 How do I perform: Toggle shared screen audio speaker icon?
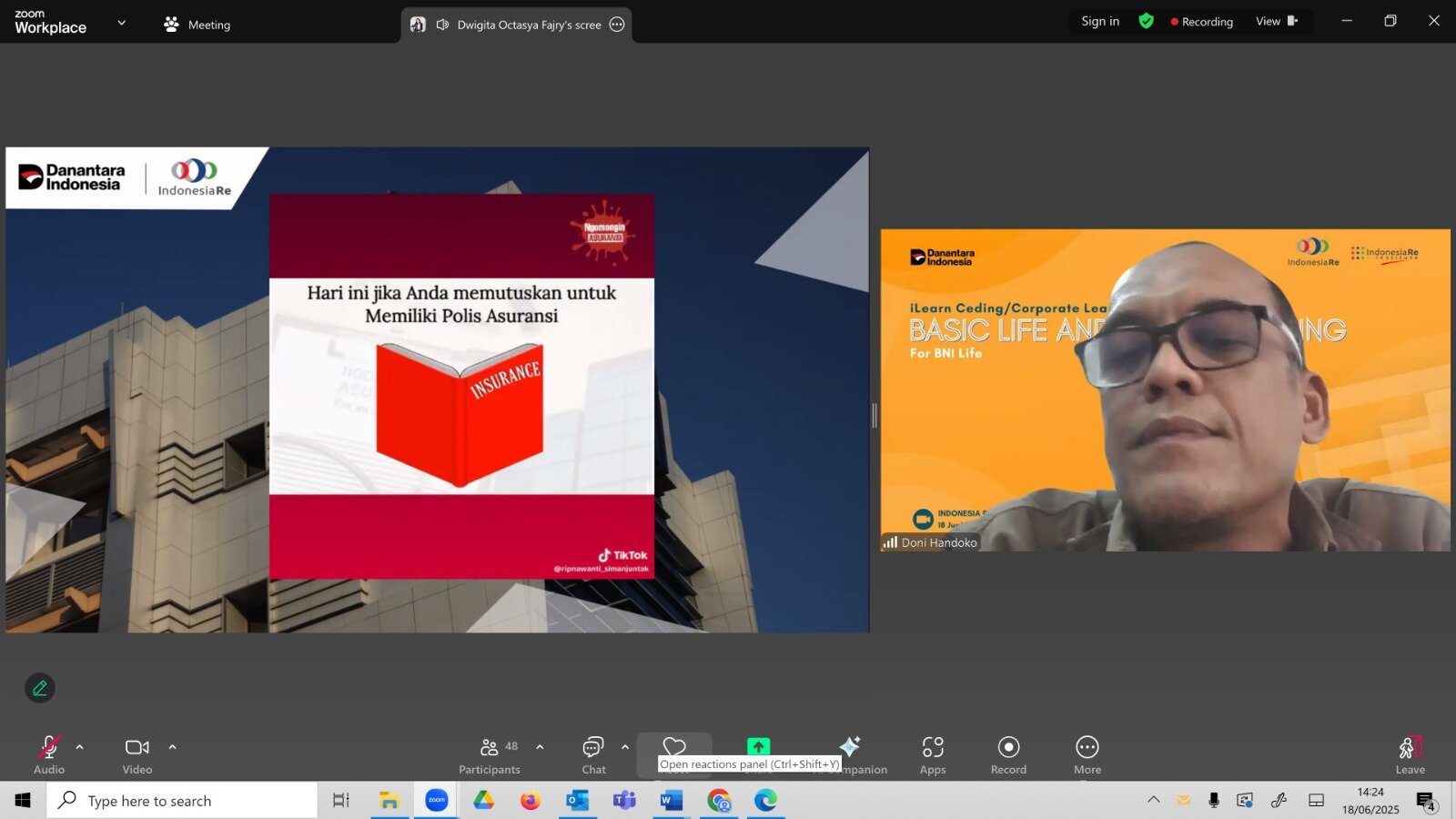tap(443, 25)
